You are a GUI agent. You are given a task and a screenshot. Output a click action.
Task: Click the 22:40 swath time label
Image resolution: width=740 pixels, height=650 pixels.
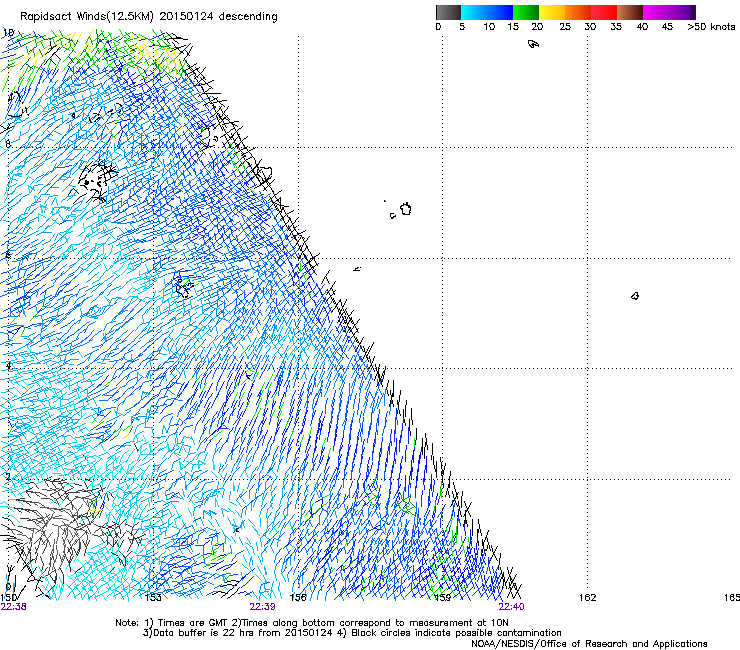pyautogui.click(x=512, y=607)
